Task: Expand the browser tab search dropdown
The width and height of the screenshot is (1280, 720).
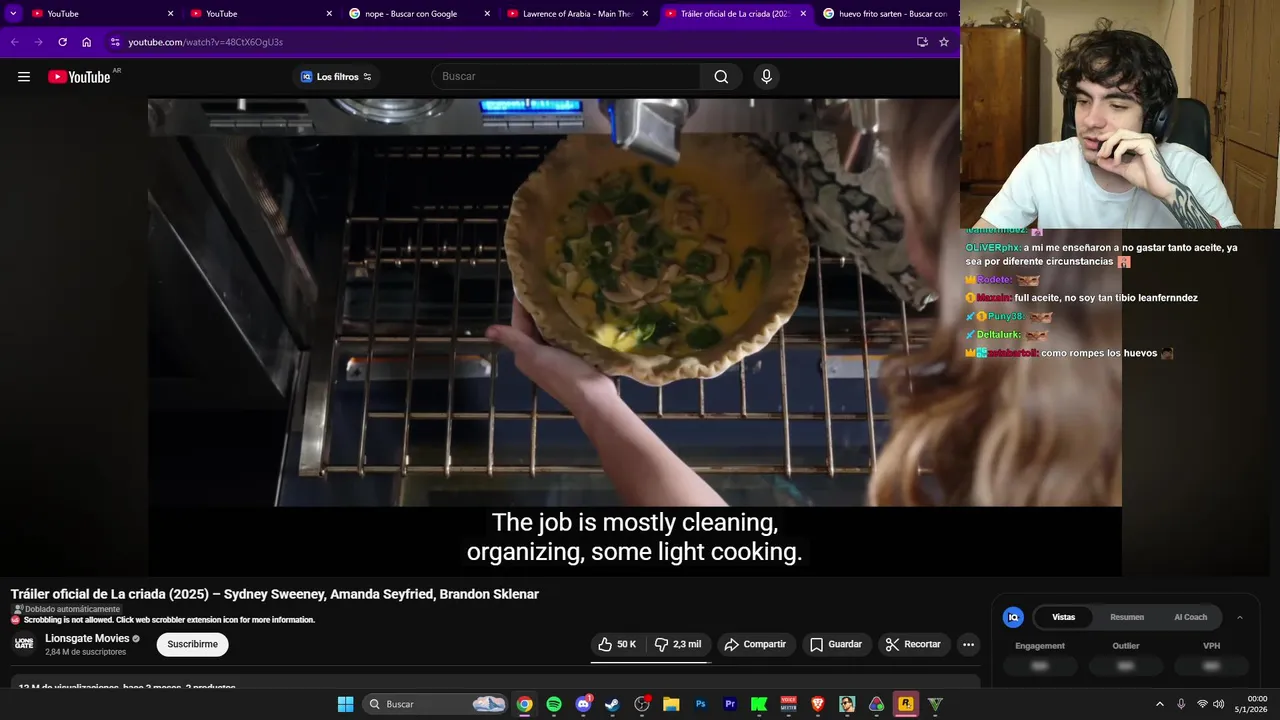Action: [x=13, y=13]
